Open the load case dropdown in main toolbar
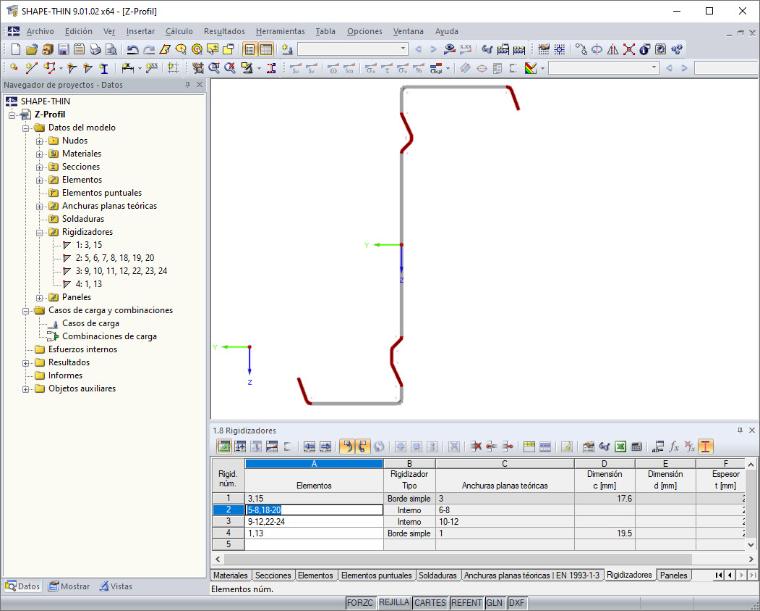 403,49
